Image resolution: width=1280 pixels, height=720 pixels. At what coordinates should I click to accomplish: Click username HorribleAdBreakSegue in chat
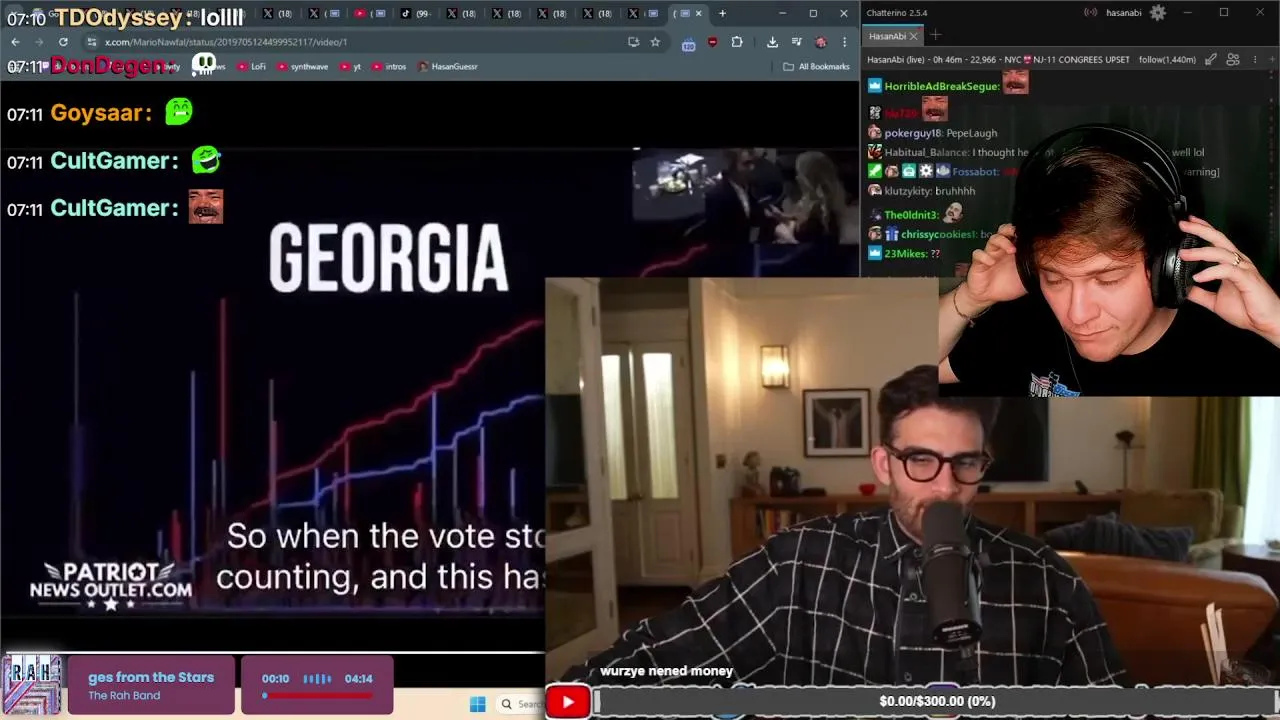[x=942, y=86]
